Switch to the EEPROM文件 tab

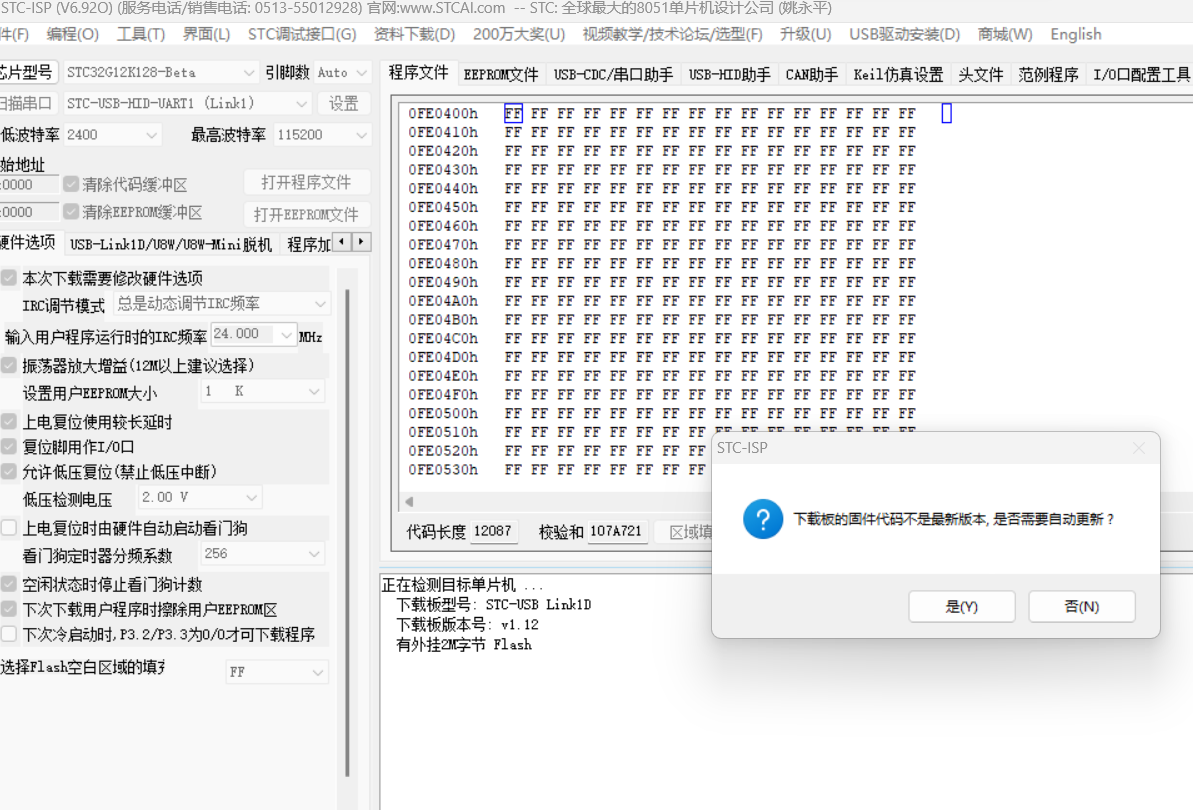pyautogui.click(x=501, y=75)
